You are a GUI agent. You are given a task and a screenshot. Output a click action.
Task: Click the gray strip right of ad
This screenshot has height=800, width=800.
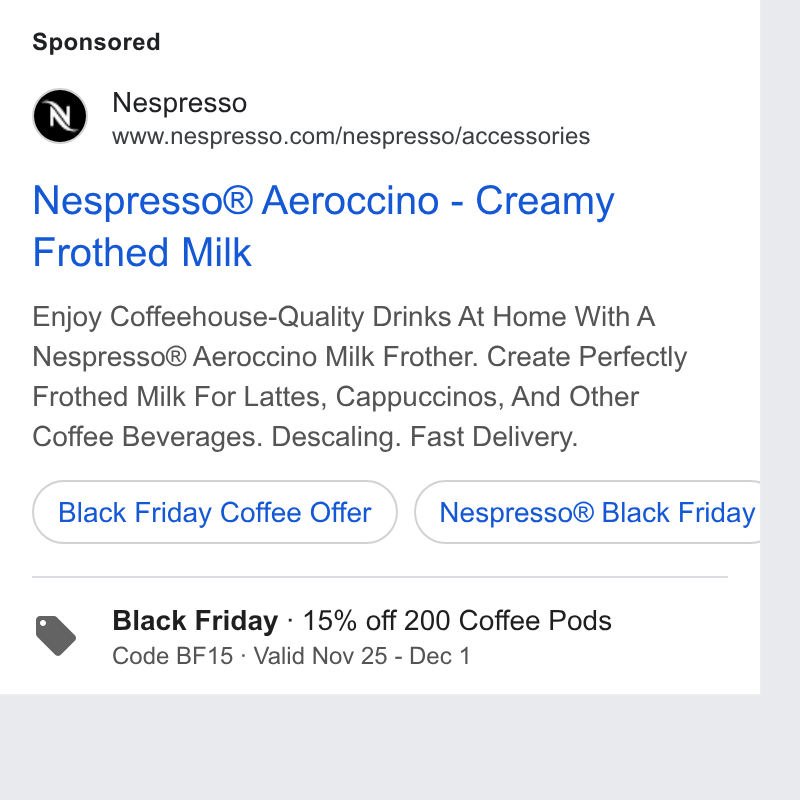pos(780,347)
